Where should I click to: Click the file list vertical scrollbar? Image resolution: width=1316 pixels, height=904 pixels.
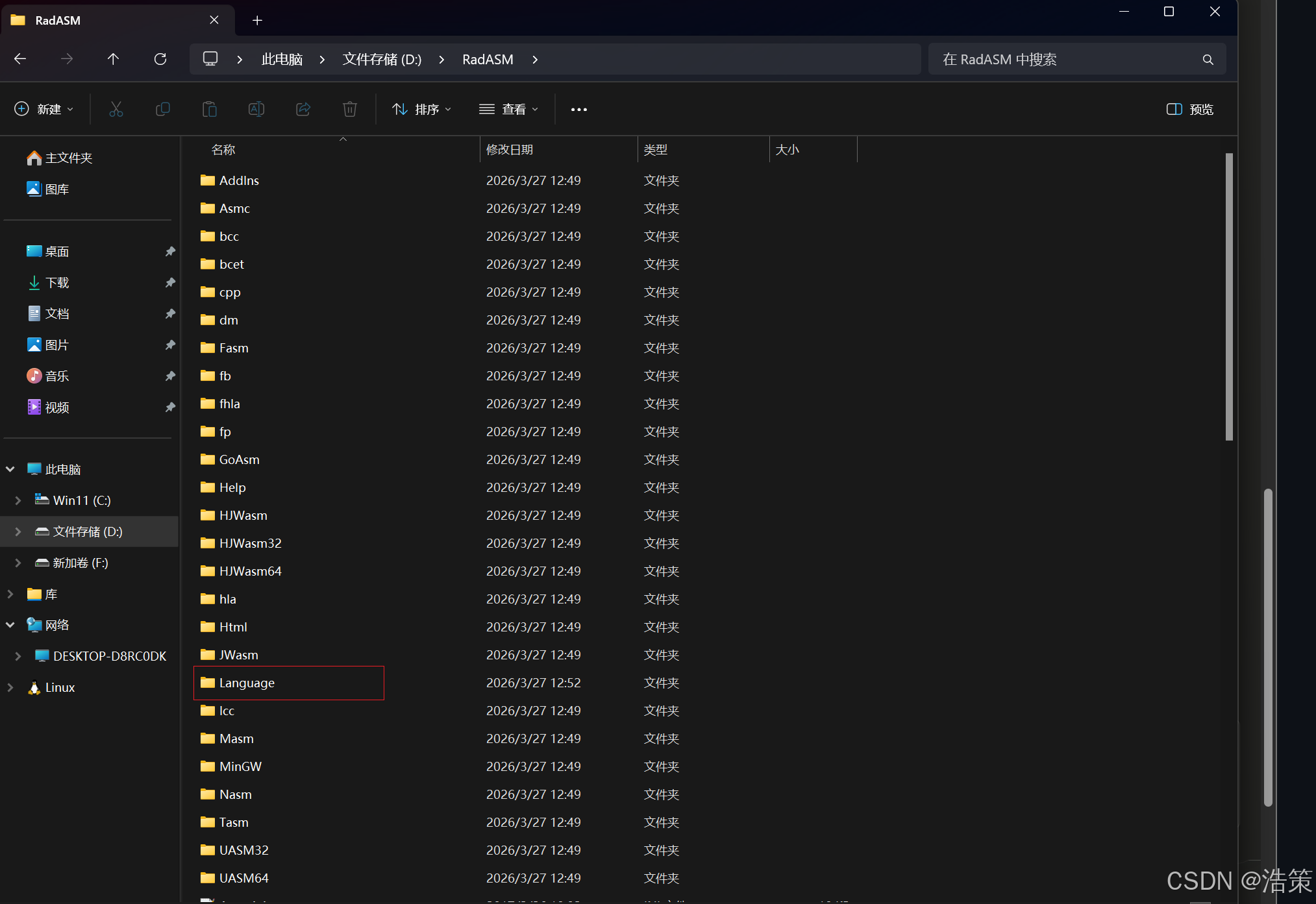1228,297
